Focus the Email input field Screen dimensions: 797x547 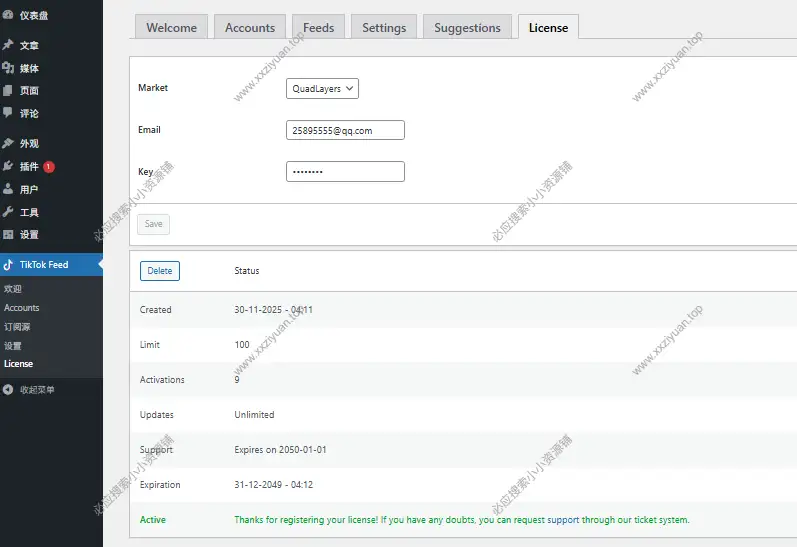tap(345, 131)
